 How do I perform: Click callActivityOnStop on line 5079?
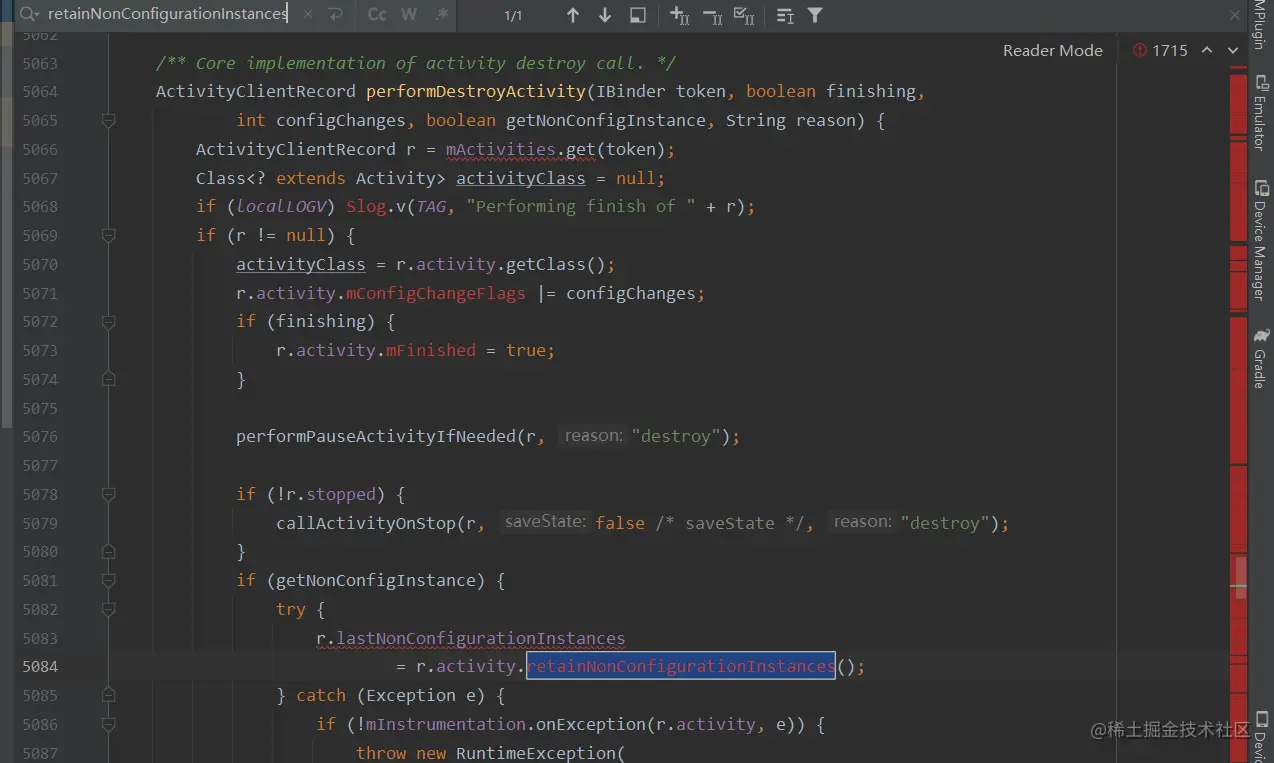point(365,523)
